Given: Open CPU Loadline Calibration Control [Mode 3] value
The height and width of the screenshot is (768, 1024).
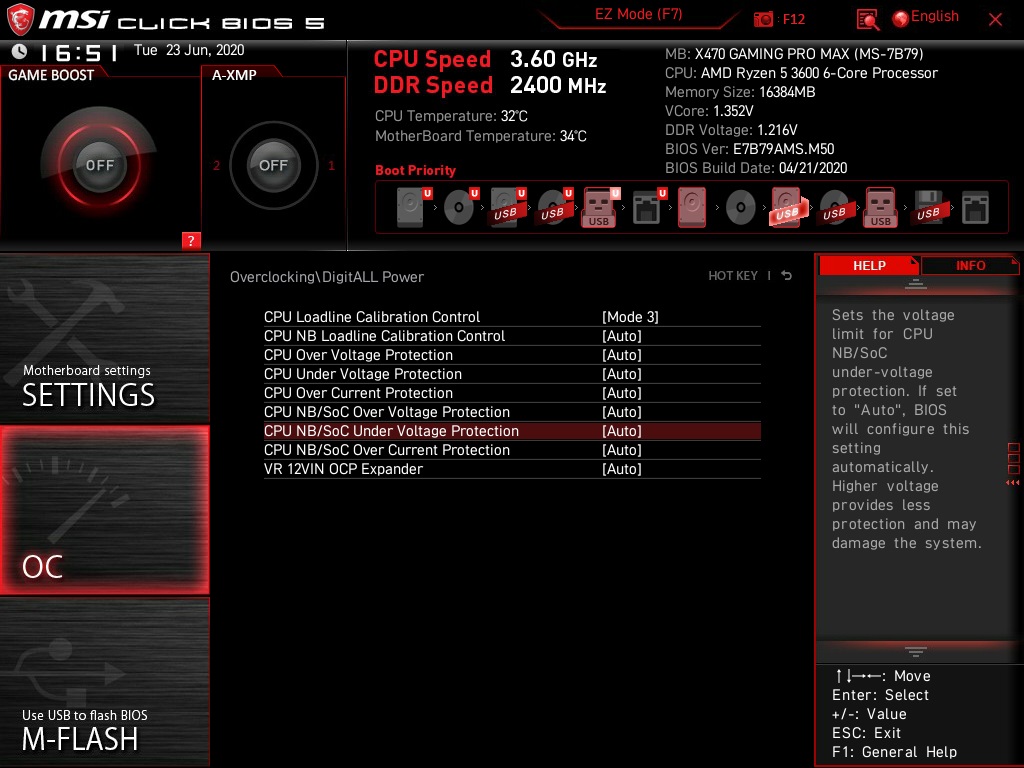Looking at the screenshot, I should (x=630, y=317).
